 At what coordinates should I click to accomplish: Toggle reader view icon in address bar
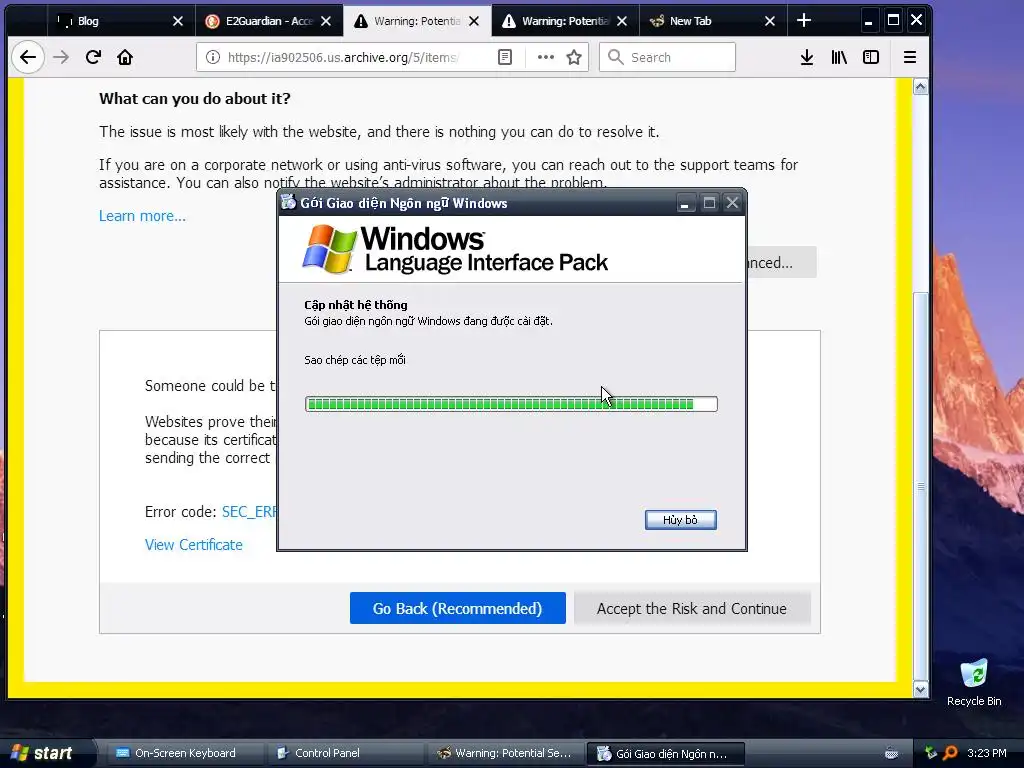pyautogui.click(x=505, y=57)
